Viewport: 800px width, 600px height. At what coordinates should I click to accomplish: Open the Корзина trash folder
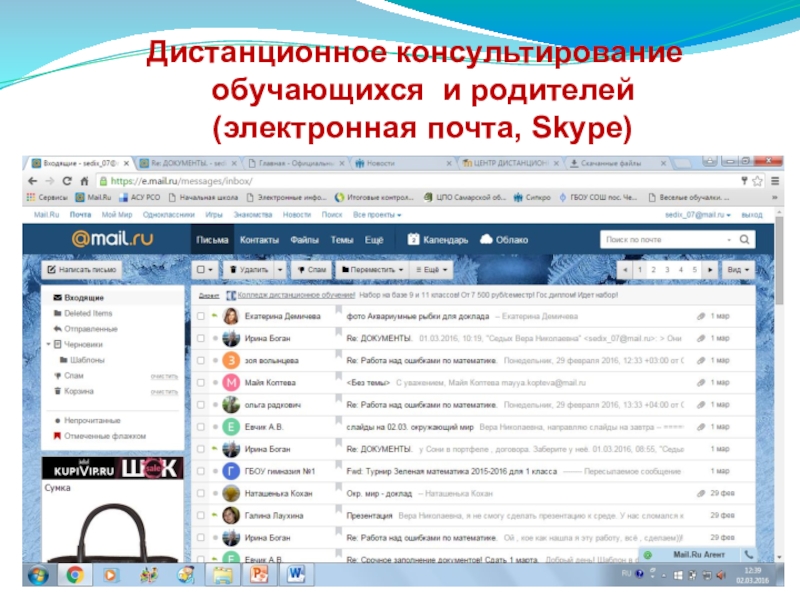pos(78,390)
